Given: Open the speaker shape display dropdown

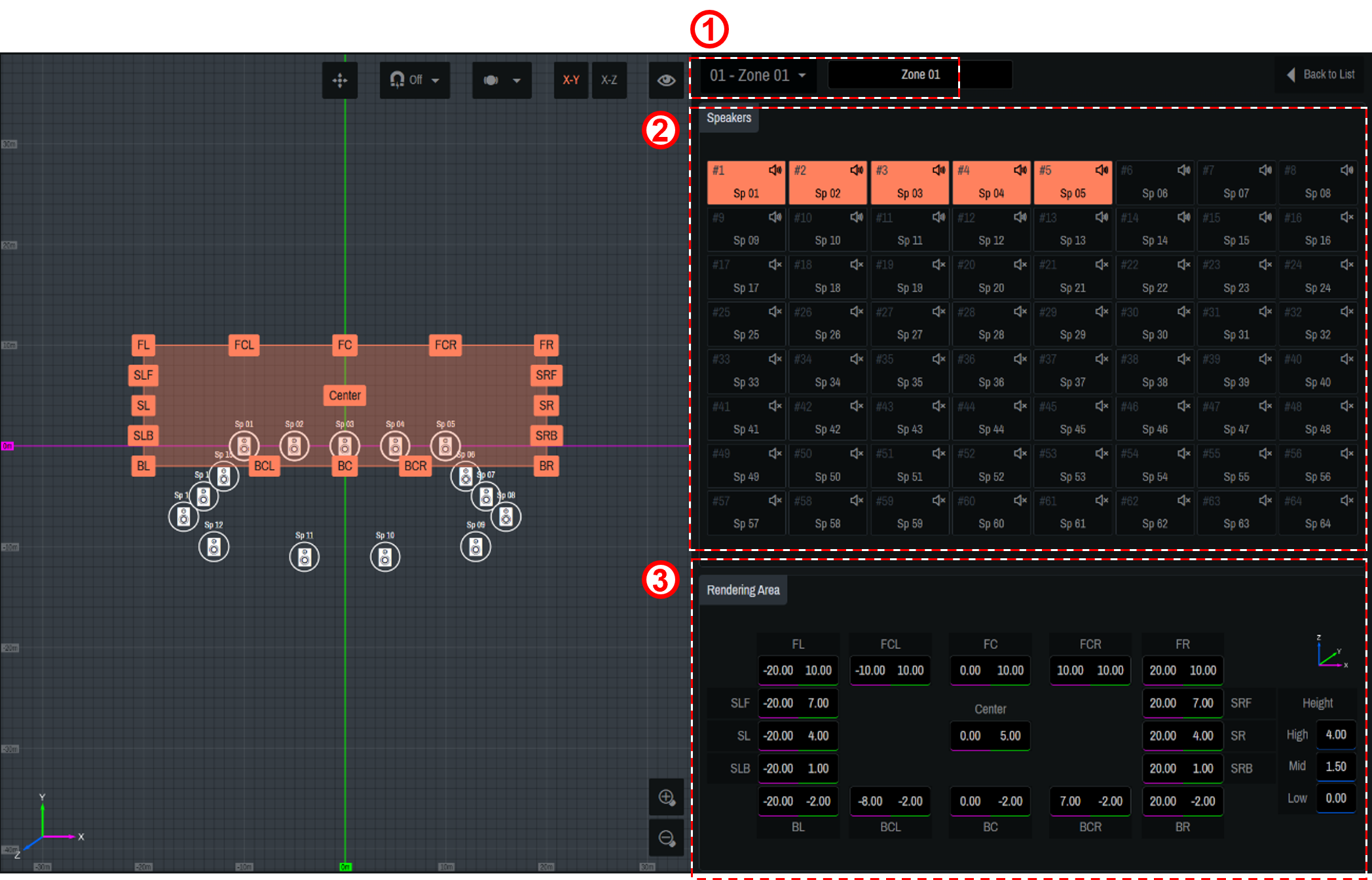Looking at the screenshot, I should [x=502, y=80].
